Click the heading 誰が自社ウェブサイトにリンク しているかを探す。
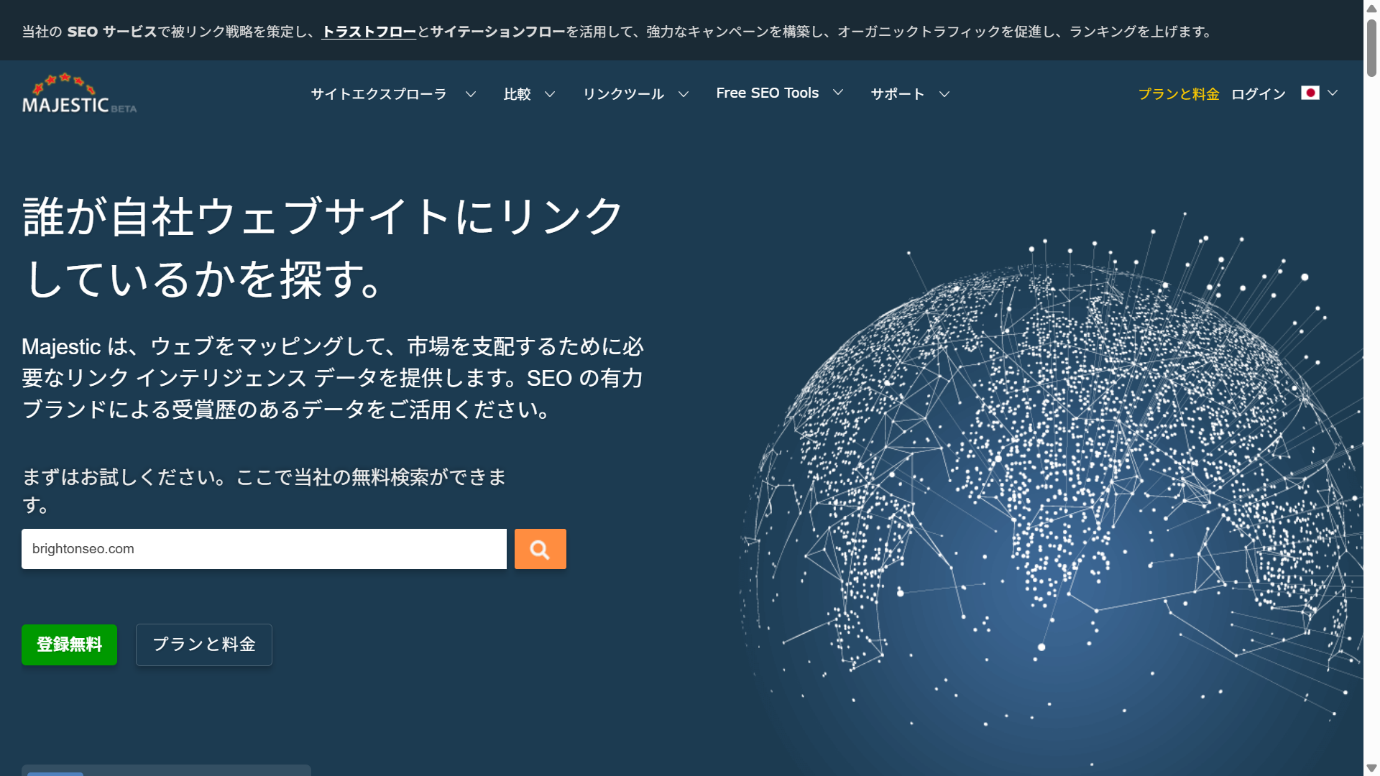Viewport: 1380px width, 776px height. [324, 247]
